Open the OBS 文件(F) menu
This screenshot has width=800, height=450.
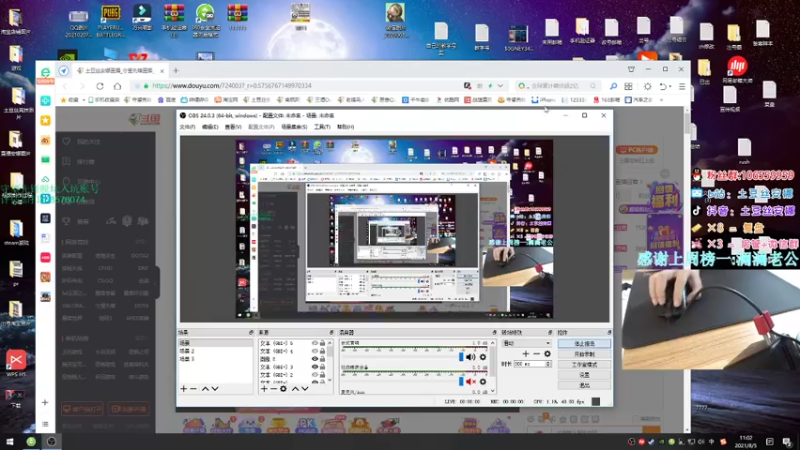[187, 127]
